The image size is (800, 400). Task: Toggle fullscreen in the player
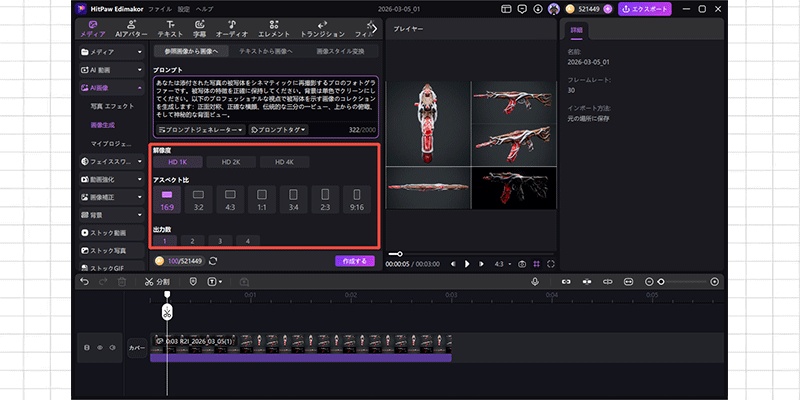[551, 264]
